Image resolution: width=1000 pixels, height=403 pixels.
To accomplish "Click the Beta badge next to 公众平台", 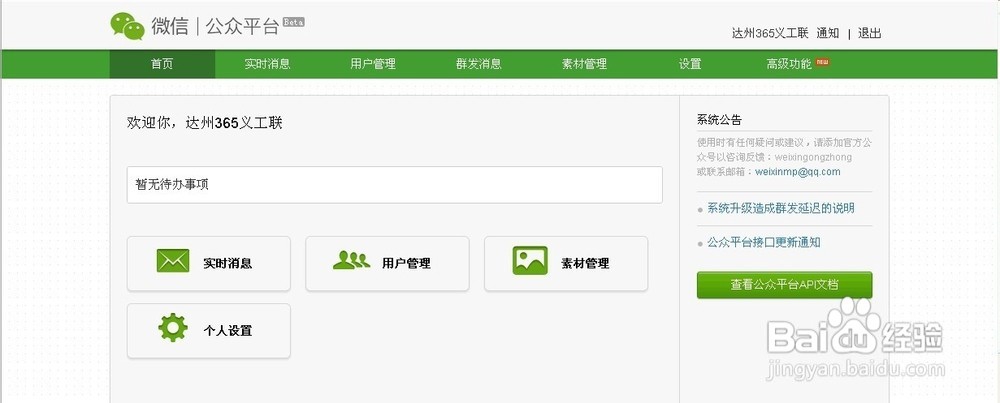I will (293, 22).
